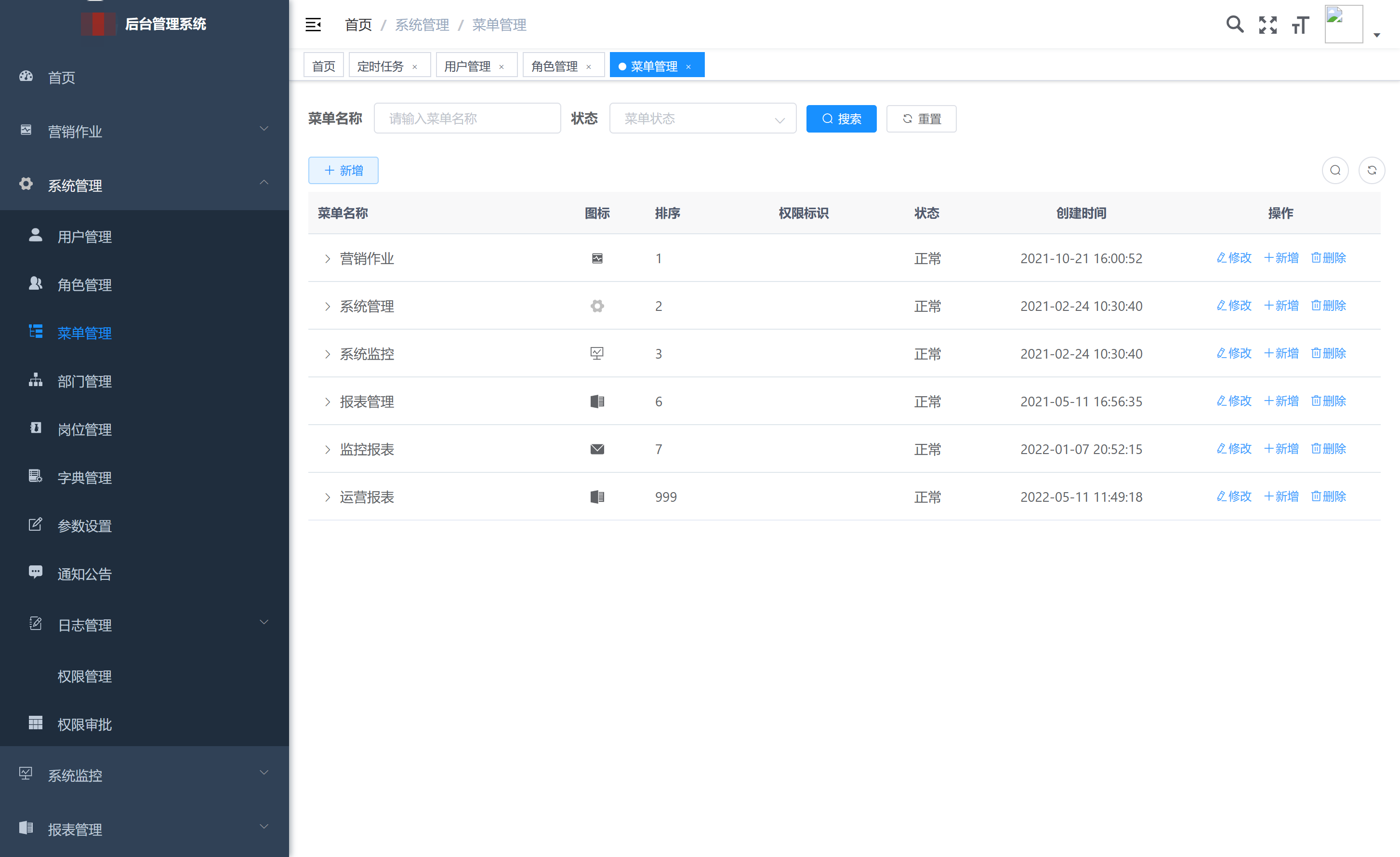Go to 首页 in the breadcrumb
1400x857 pixels.
(358, 25)
